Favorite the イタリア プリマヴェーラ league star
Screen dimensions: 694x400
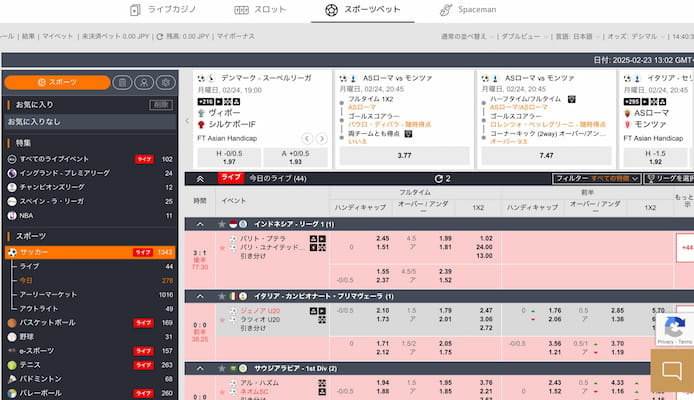coord(222,296)
